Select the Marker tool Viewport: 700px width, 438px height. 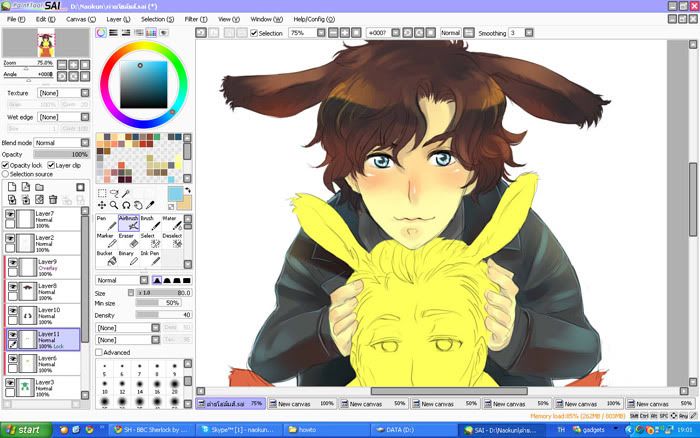105,244
